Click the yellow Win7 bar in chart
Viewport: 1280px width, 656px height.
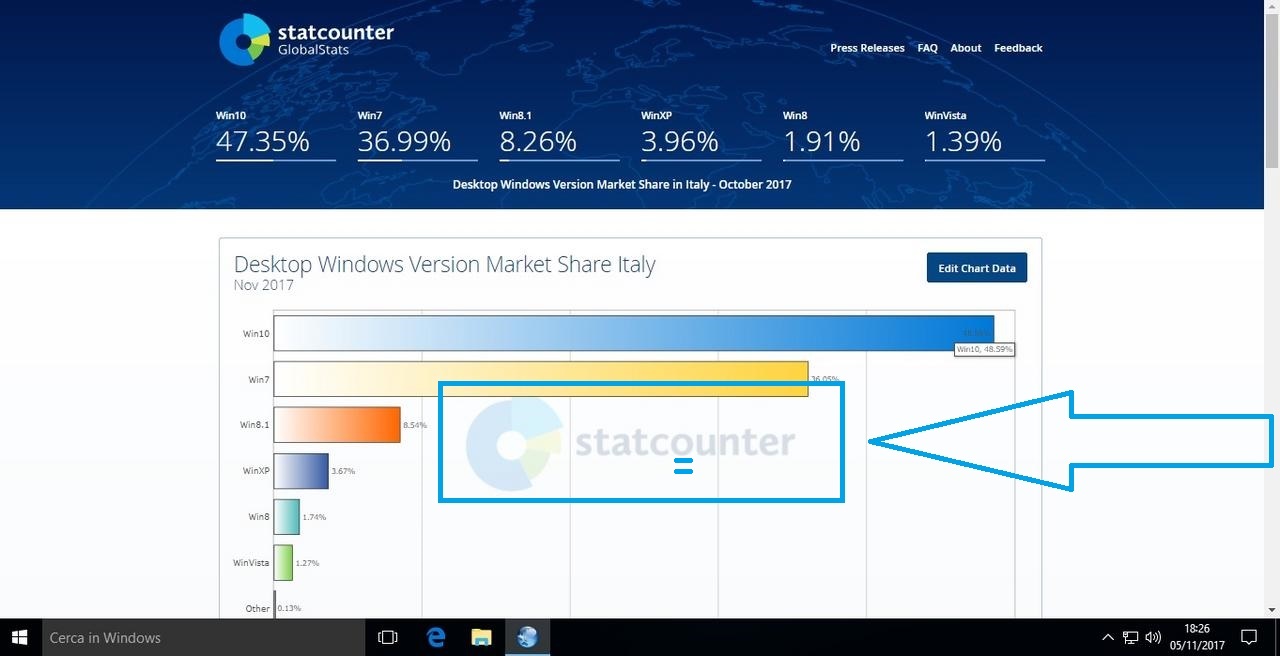click(541, 379)
